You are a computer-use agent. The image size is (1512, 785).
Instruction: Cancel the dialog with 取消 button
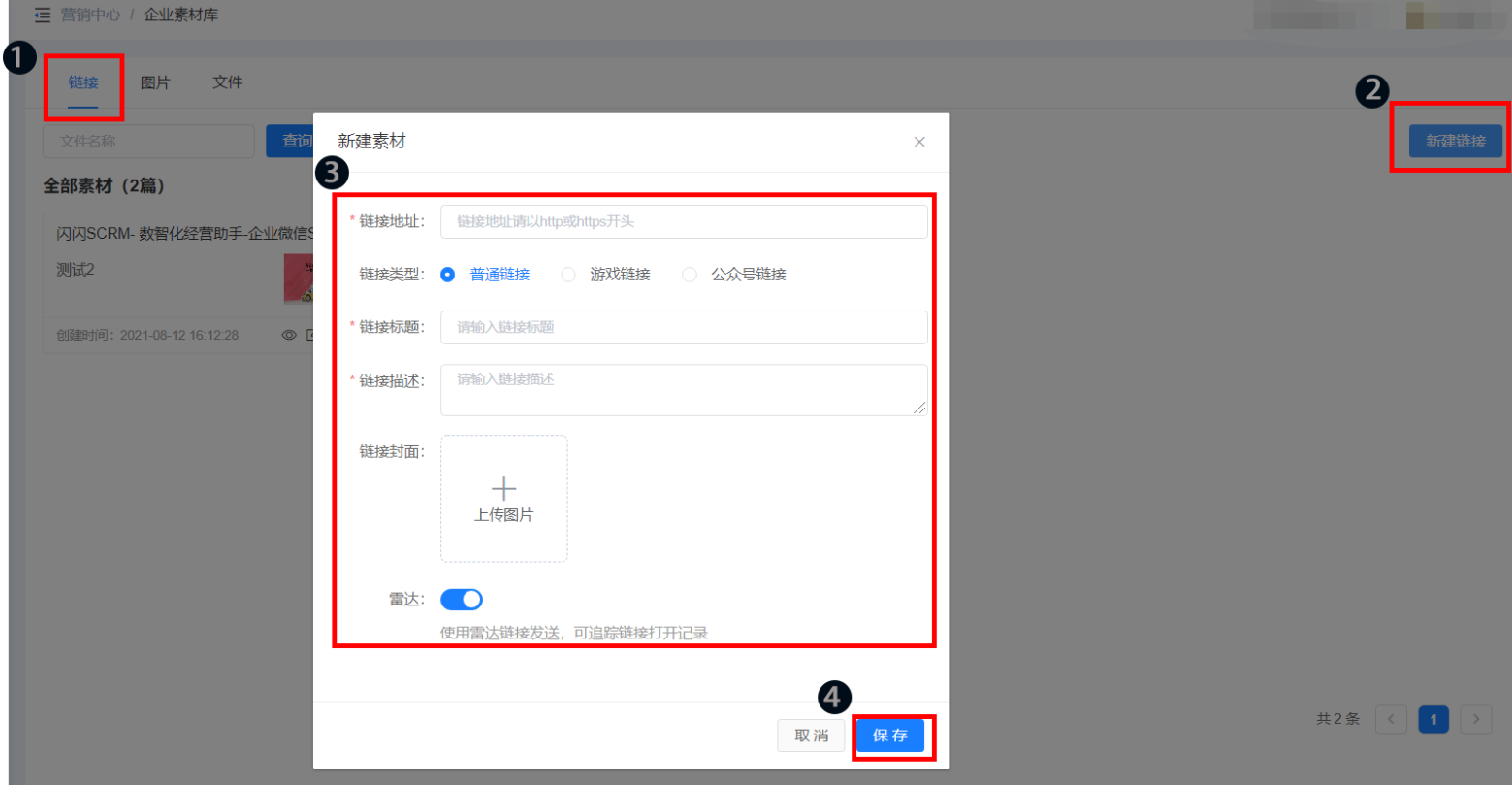point(811,735)
